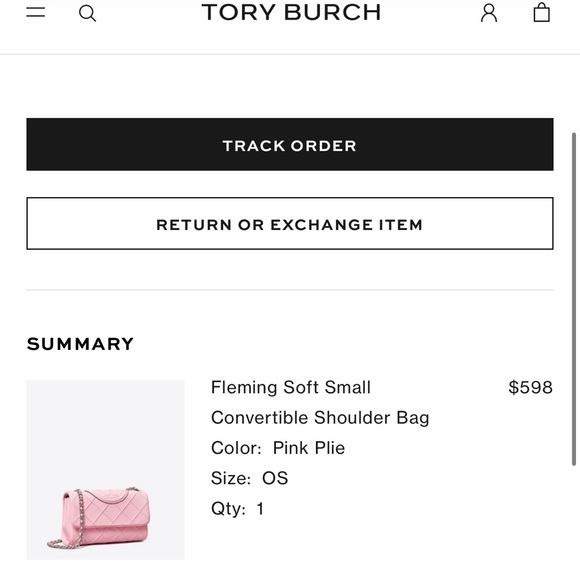Go home via the Tory Burch logo
Image resolution: width=580 pixels, height=580 pixels.
pos(291,12)
